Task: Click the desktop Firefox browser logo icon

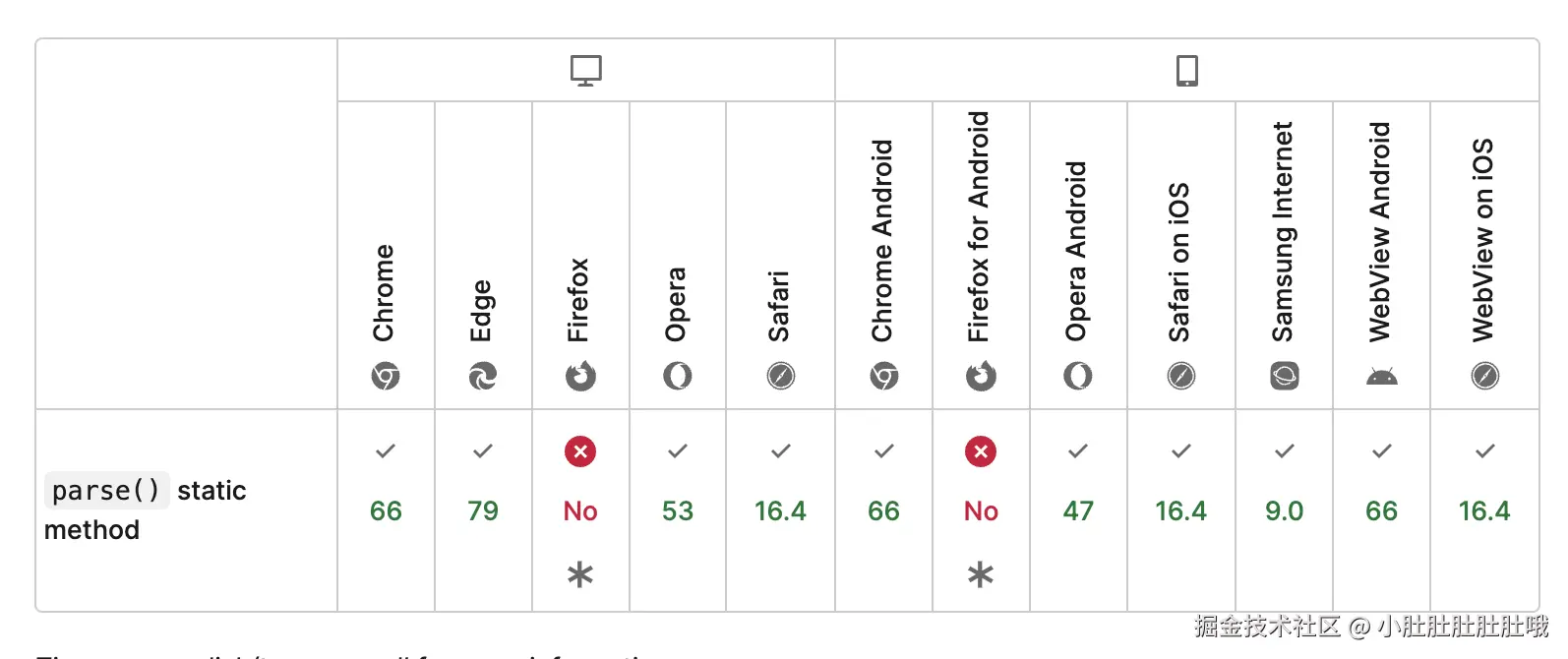Action: point(580,376)
